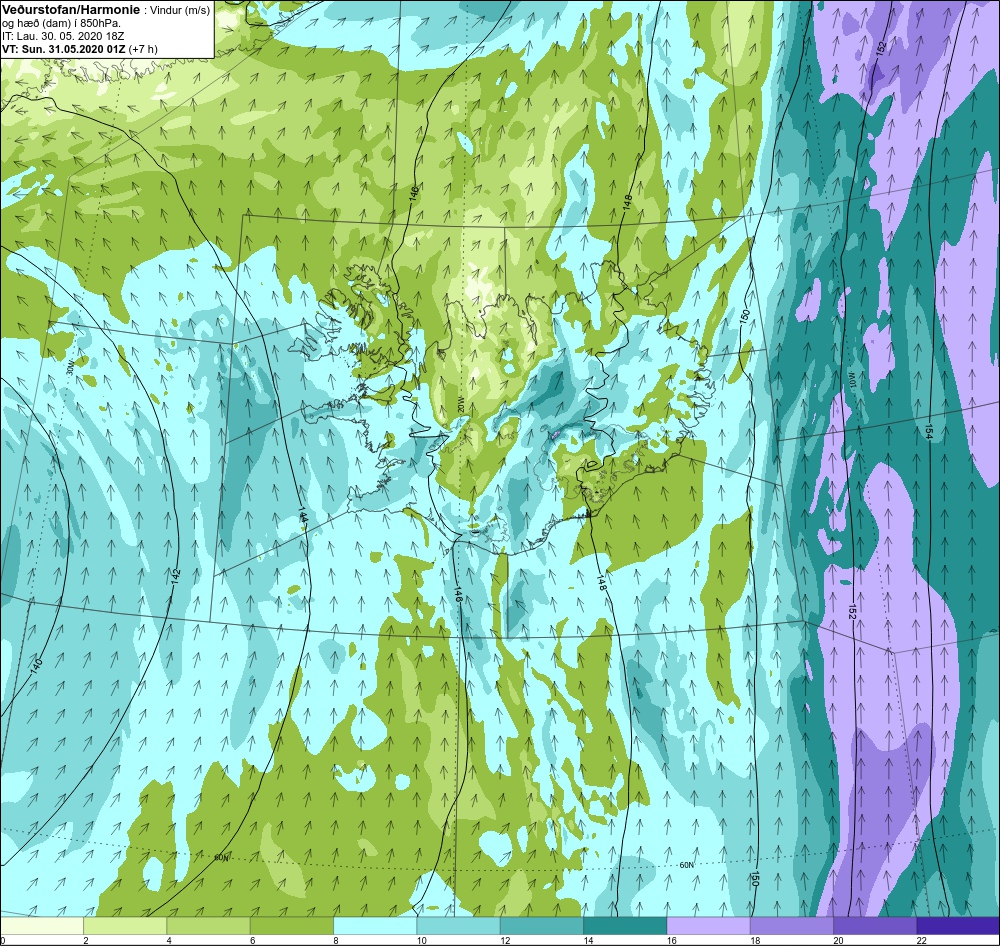1000x946 pixels.
Task: Click the '30W' longitude label
Action: [68, 367]
